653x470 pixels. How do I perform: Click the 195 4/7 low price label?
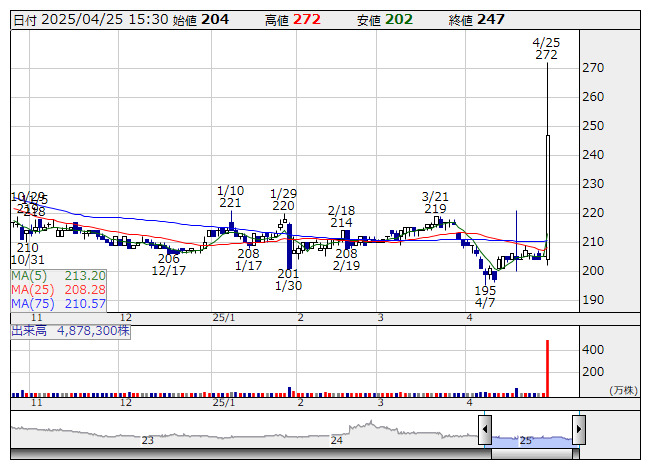point(485,296)
